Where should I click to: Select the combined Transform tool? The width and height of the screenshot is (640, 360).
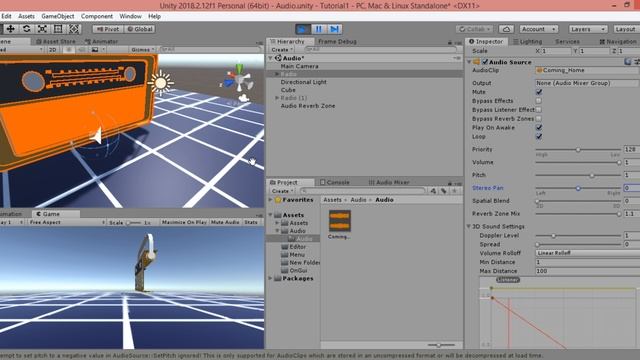tap(74, 29)
